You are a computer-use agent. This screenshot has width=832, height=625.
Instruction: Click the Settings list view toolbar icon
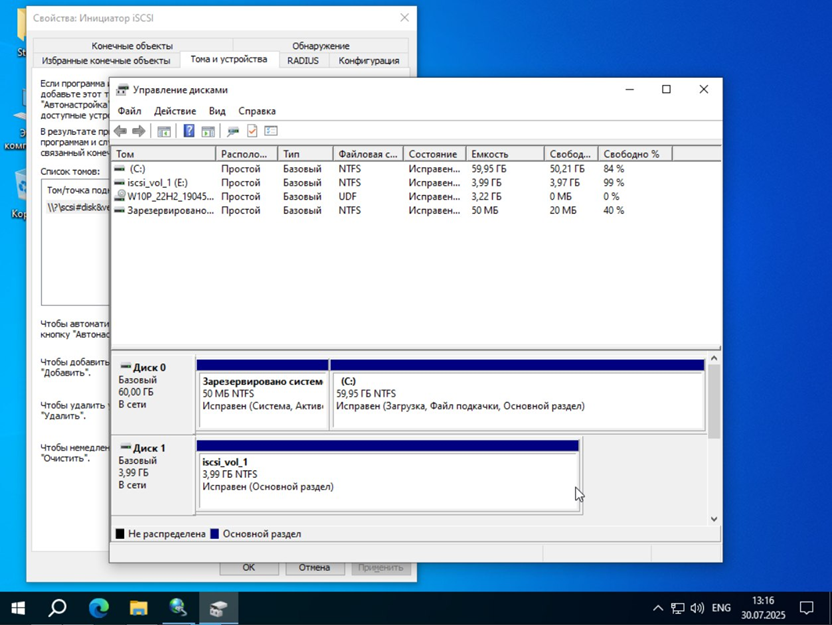click(x=271, y=131)
